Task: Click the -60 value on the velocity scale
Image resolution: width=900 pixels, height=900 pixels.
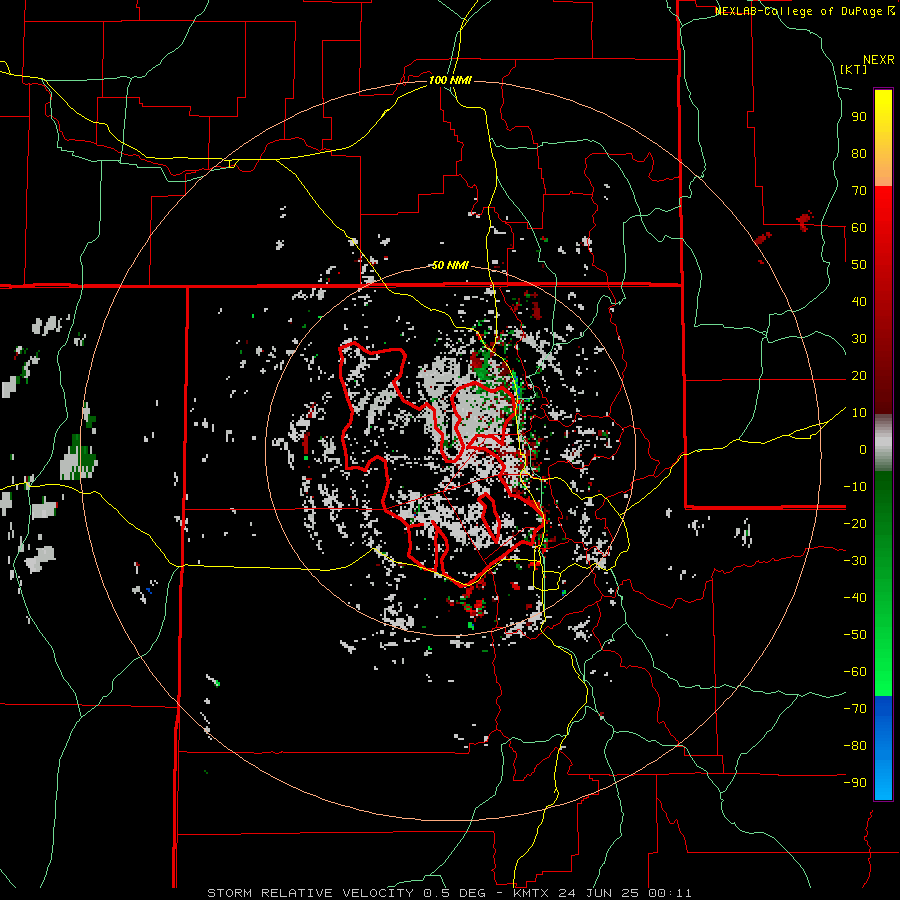Action: coord(855,672)
